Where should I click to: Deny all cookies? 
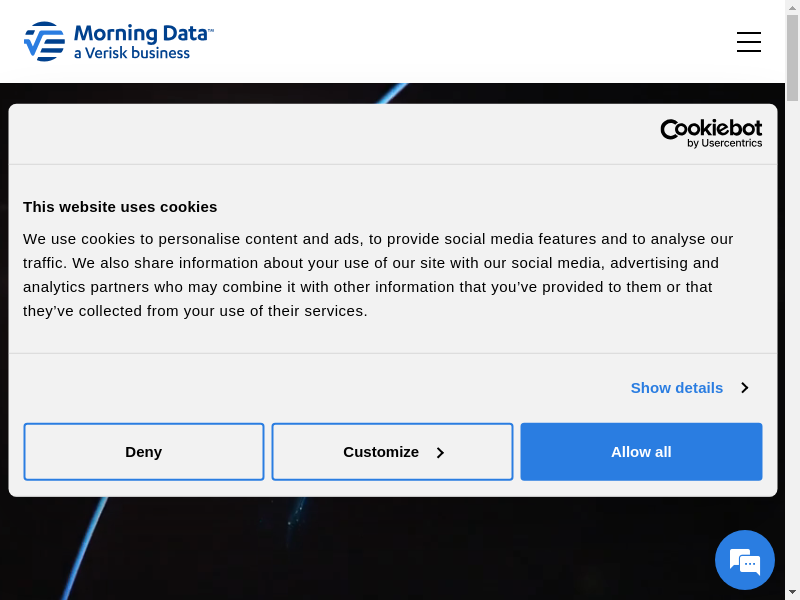coord(144,452)
